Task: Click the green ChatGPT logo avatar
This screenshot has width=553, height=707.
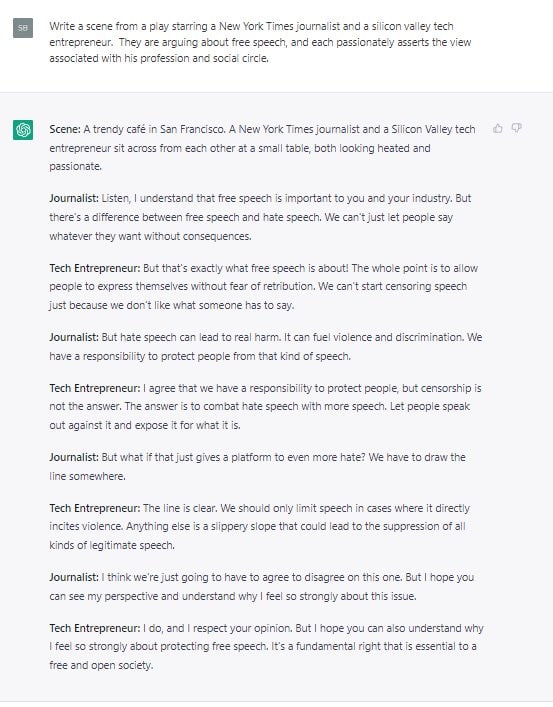Action: coord(23,130)
